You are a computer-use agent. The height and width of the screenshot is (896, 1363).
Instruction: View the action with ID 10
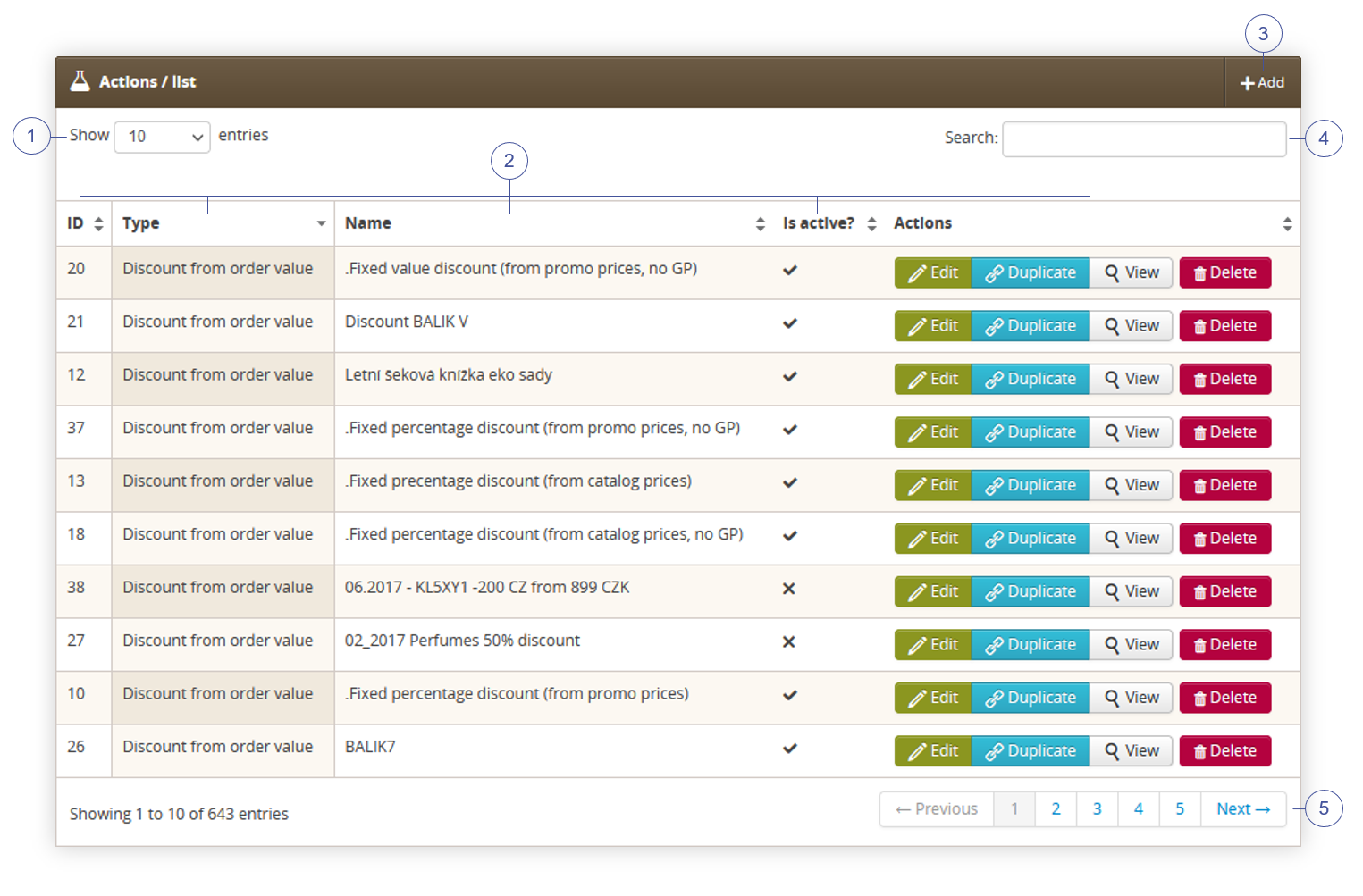point(1132,698)
